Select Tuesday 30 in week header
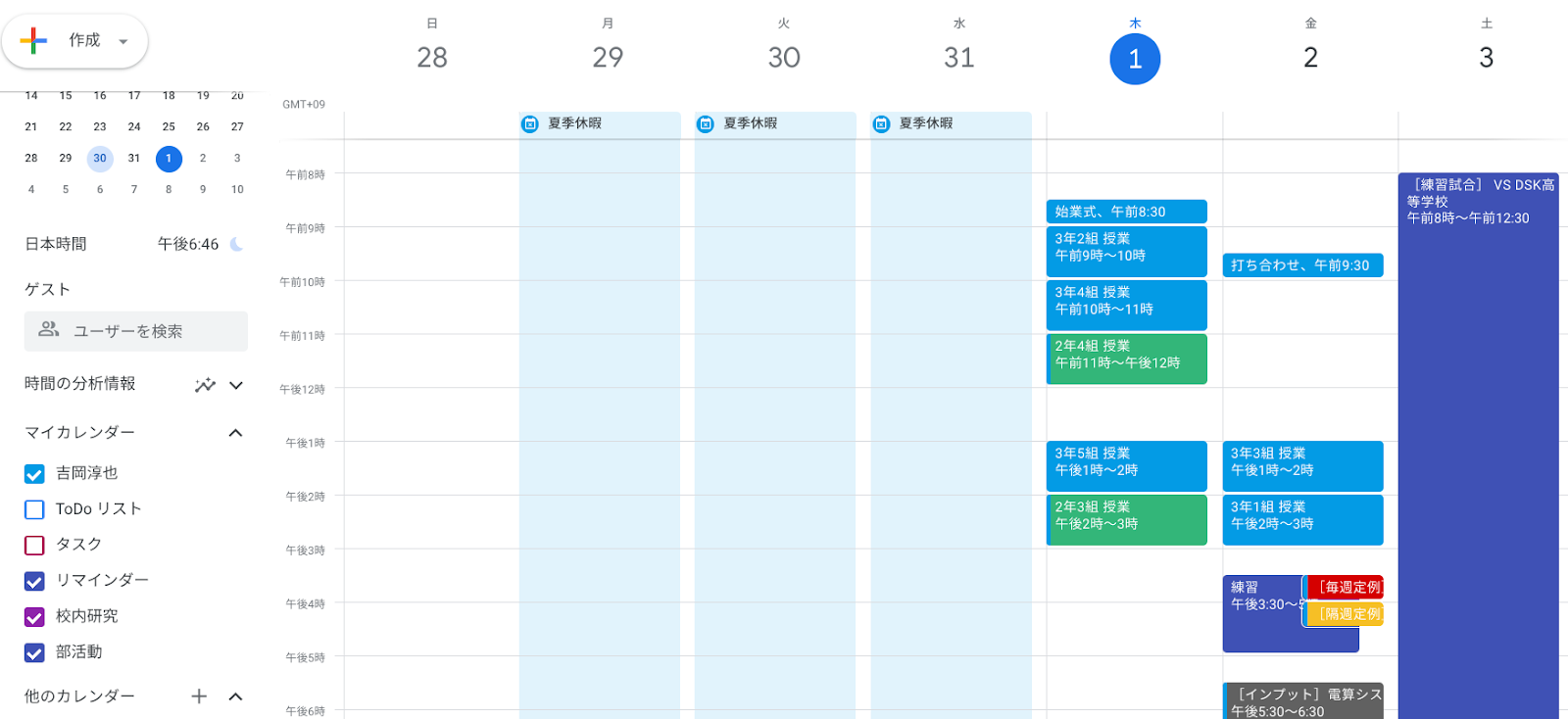The height and width of the screenshot is (719, 1568). (x=784, y=58)
